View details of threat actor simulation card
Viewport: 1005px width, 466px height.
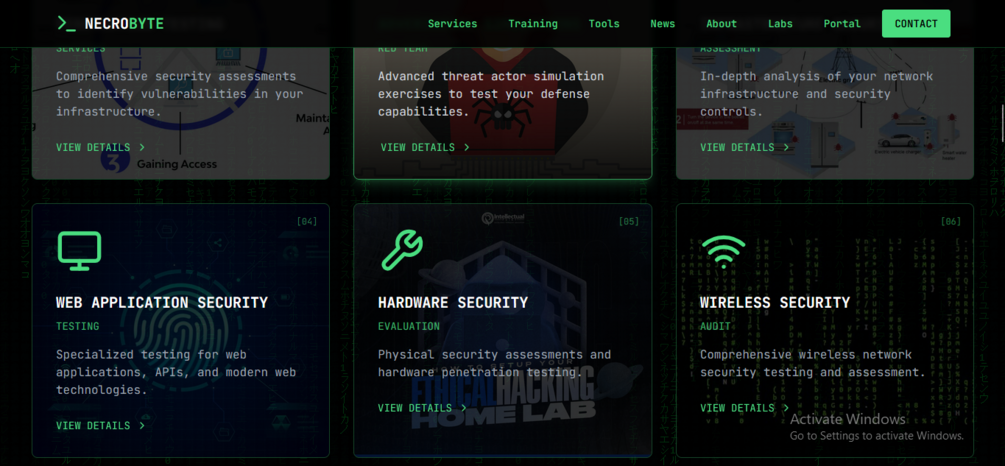pyautogui.click(x=425, y=147)
